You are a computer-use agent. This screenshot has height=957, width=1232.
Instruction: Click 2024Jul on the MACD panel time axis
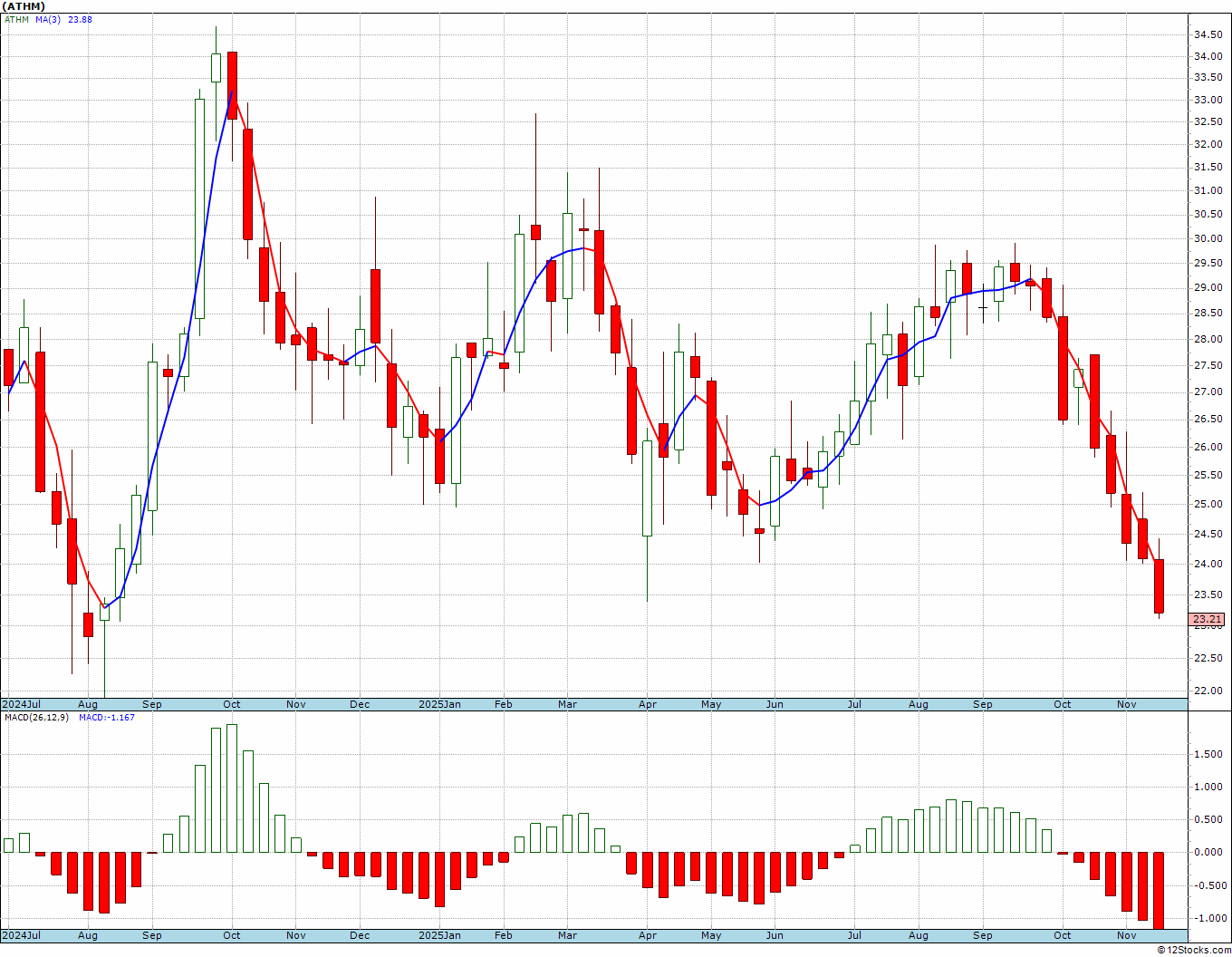click(x=22, y=935)
